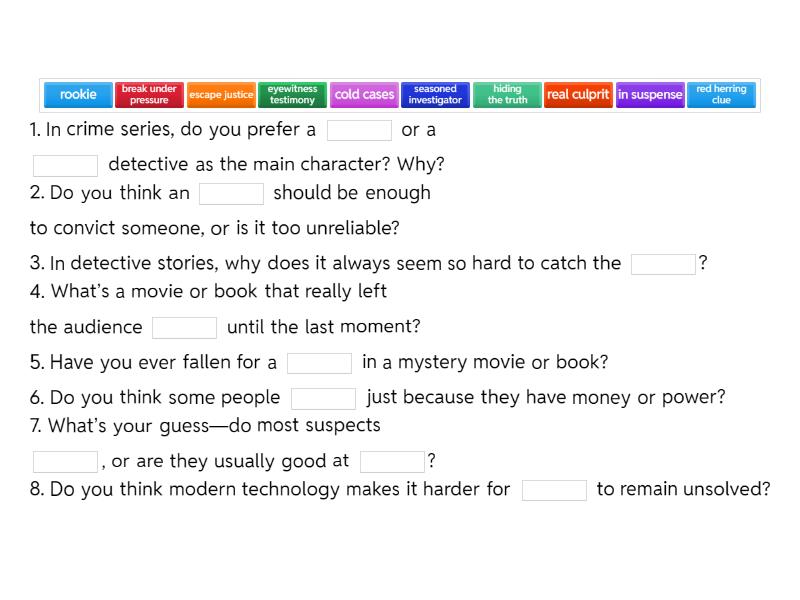Select the blank after 'hard to catch the'

pos(663,264)
